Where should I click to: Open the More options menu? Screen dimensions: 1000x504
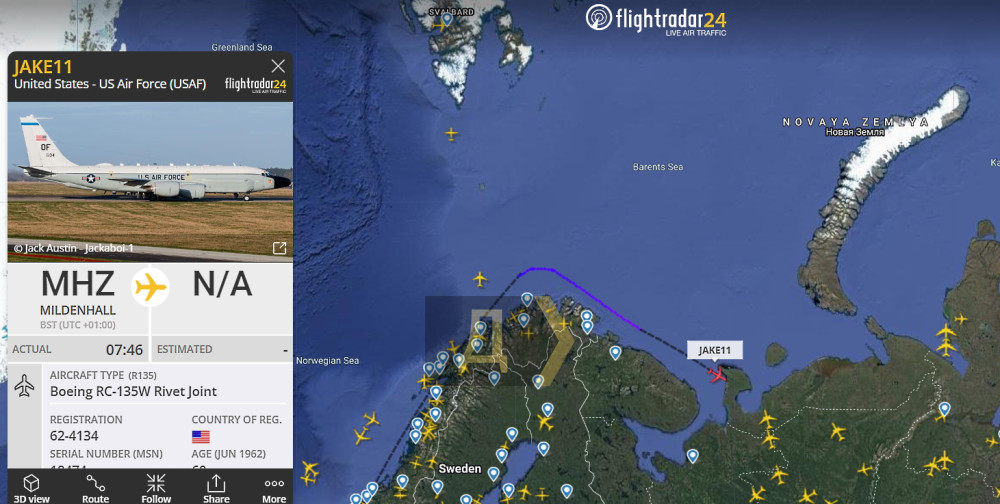tap(274, 489)
